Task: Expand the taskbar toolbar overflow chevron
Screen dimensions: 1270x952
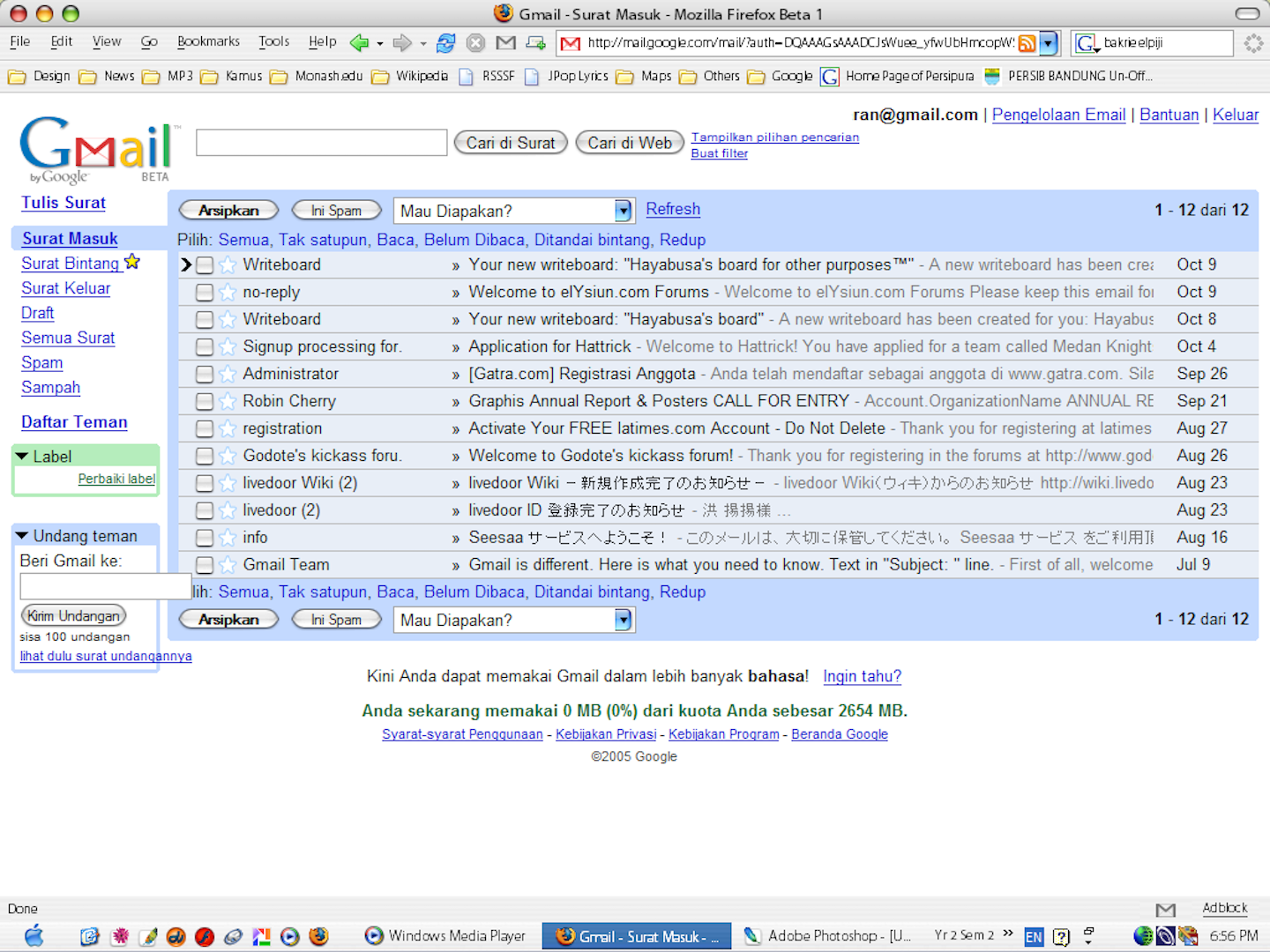Action: [x=1008, y=934]
